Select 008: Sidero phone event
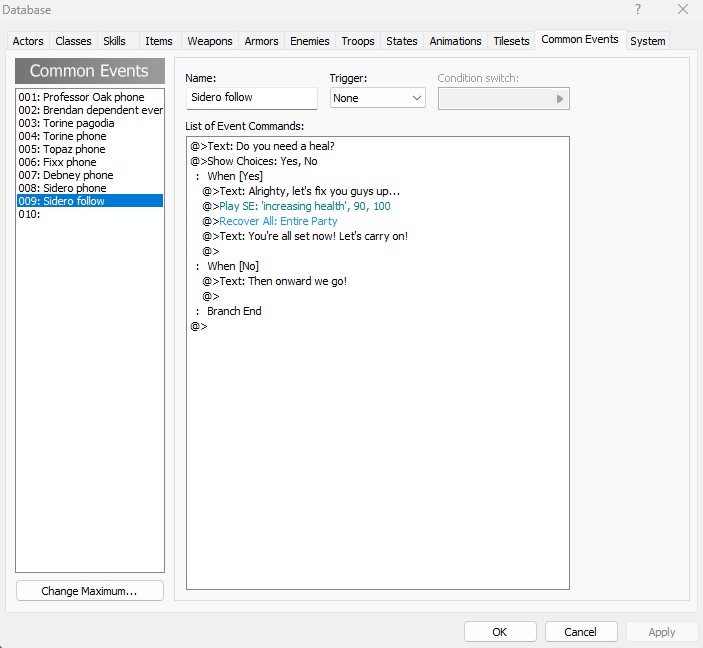Viewport: 703px width, 648px height. (90, 188)
